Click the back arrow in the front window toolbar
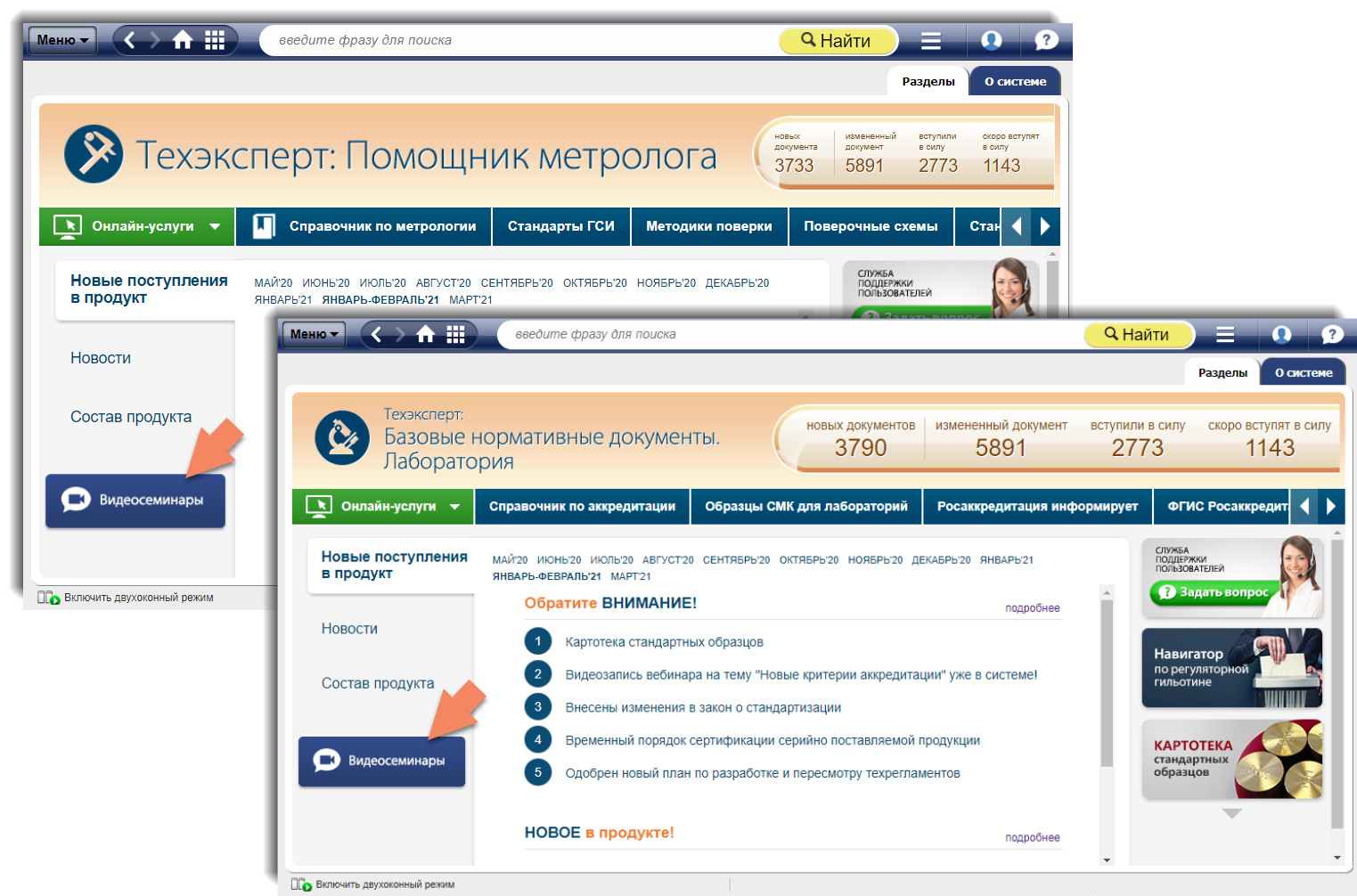 click(x=376, y=334)
